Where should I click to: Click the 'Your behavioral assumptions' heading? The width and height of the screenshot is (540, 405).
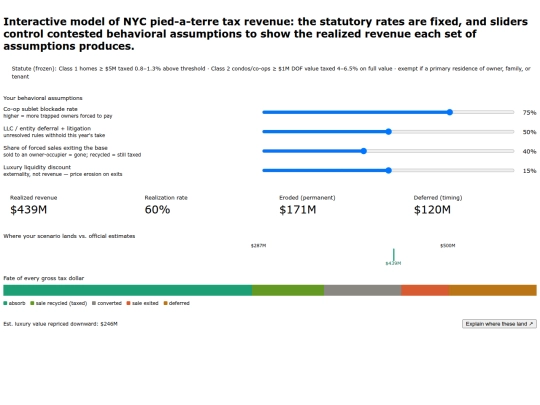[43, 98]
